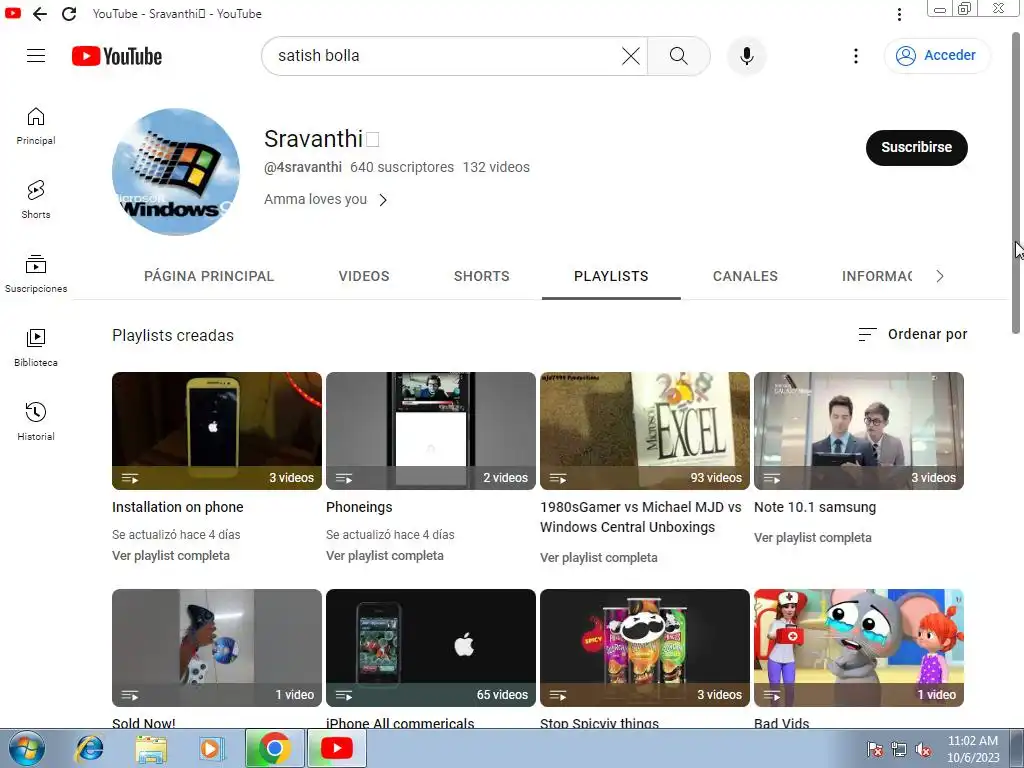Switch to the CANALES tab

tap(745, 276)
